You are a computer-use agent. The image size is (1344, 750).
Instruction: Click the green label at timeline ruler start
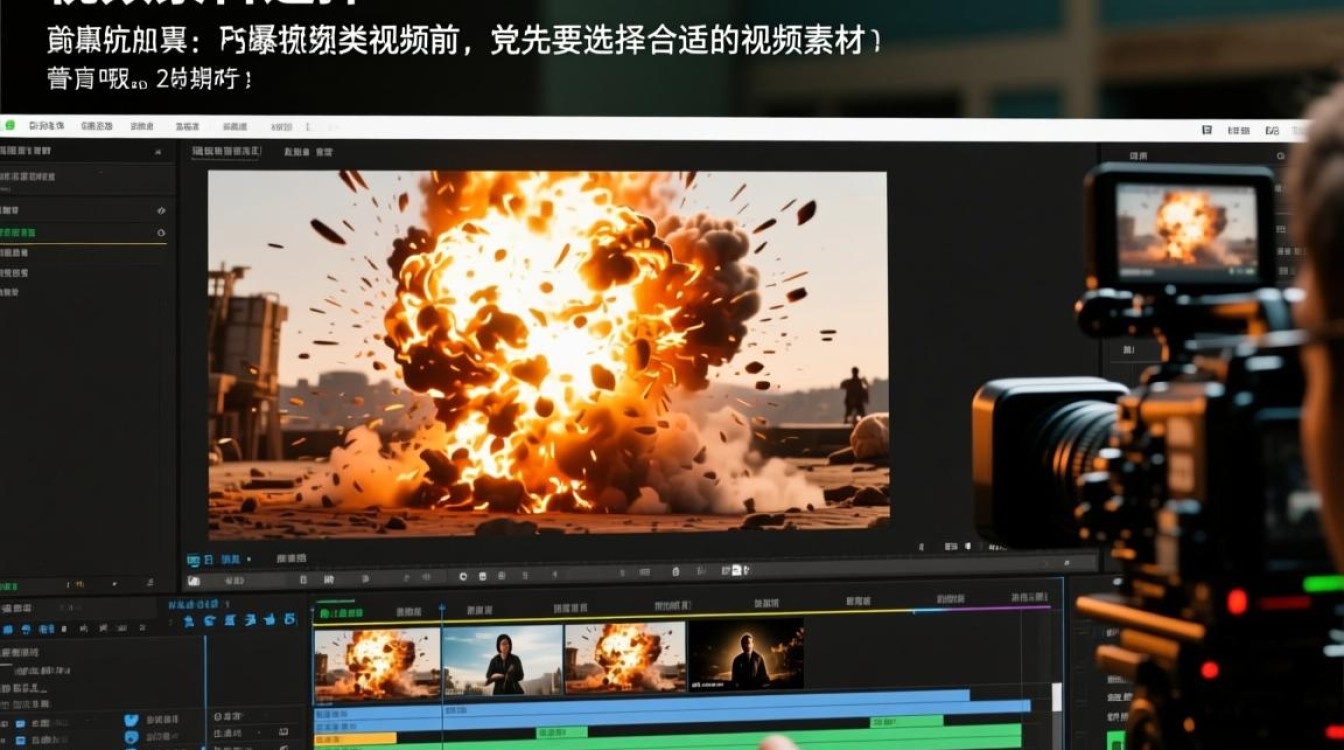coord(340,612)
